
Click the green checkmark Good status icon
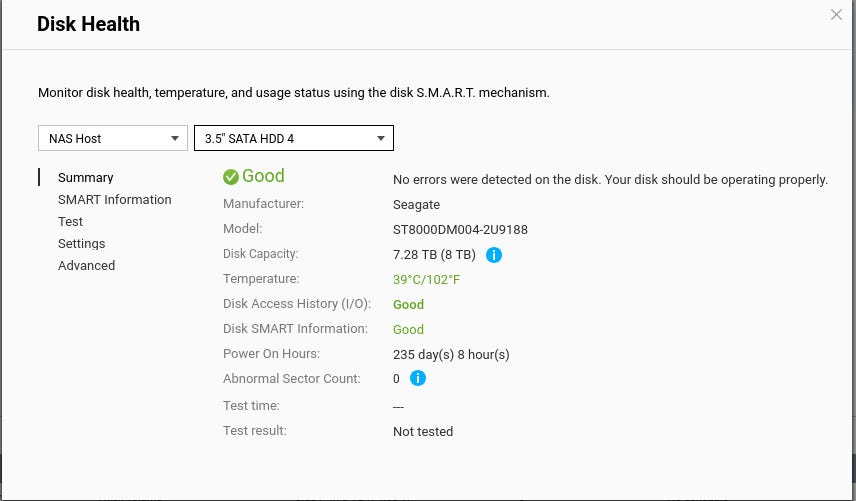[231, 177]
